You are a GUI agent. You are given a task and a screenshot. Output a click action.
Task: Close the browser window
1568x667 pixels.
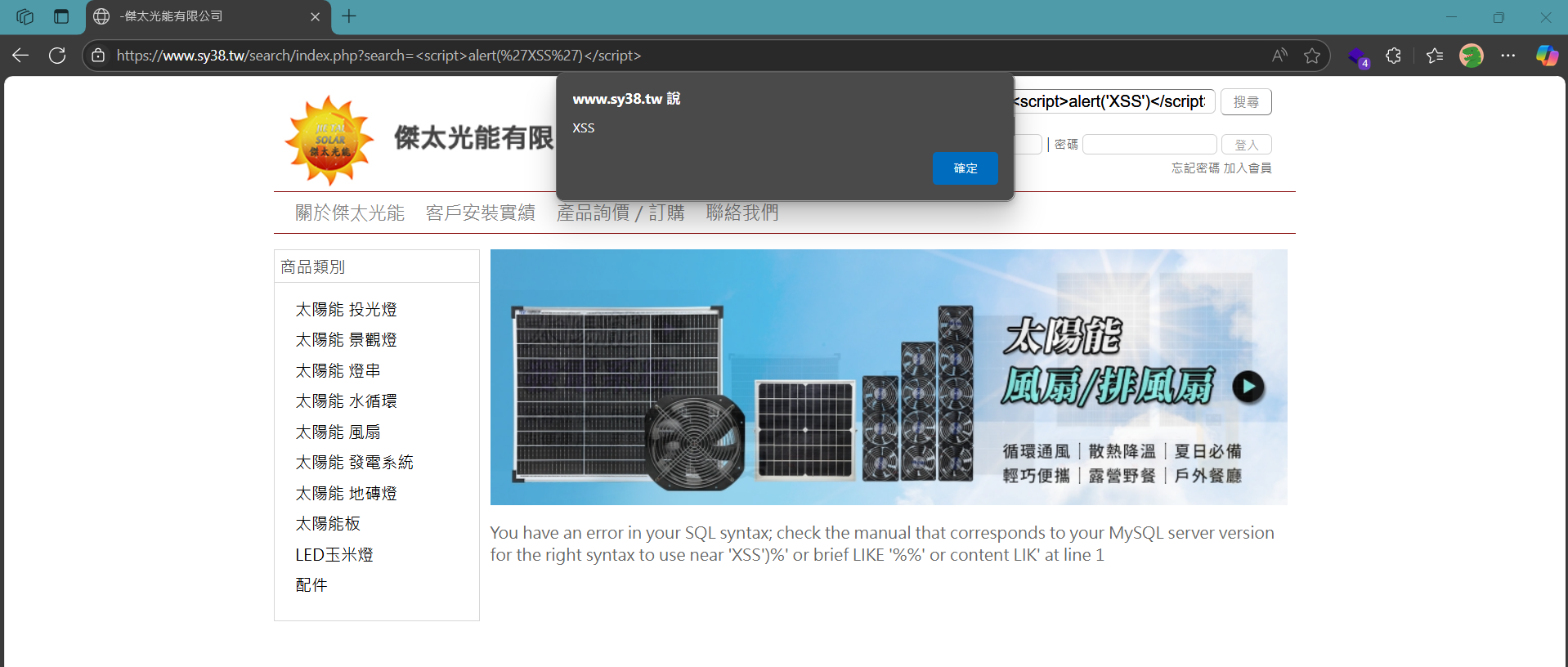(1546, 16)
